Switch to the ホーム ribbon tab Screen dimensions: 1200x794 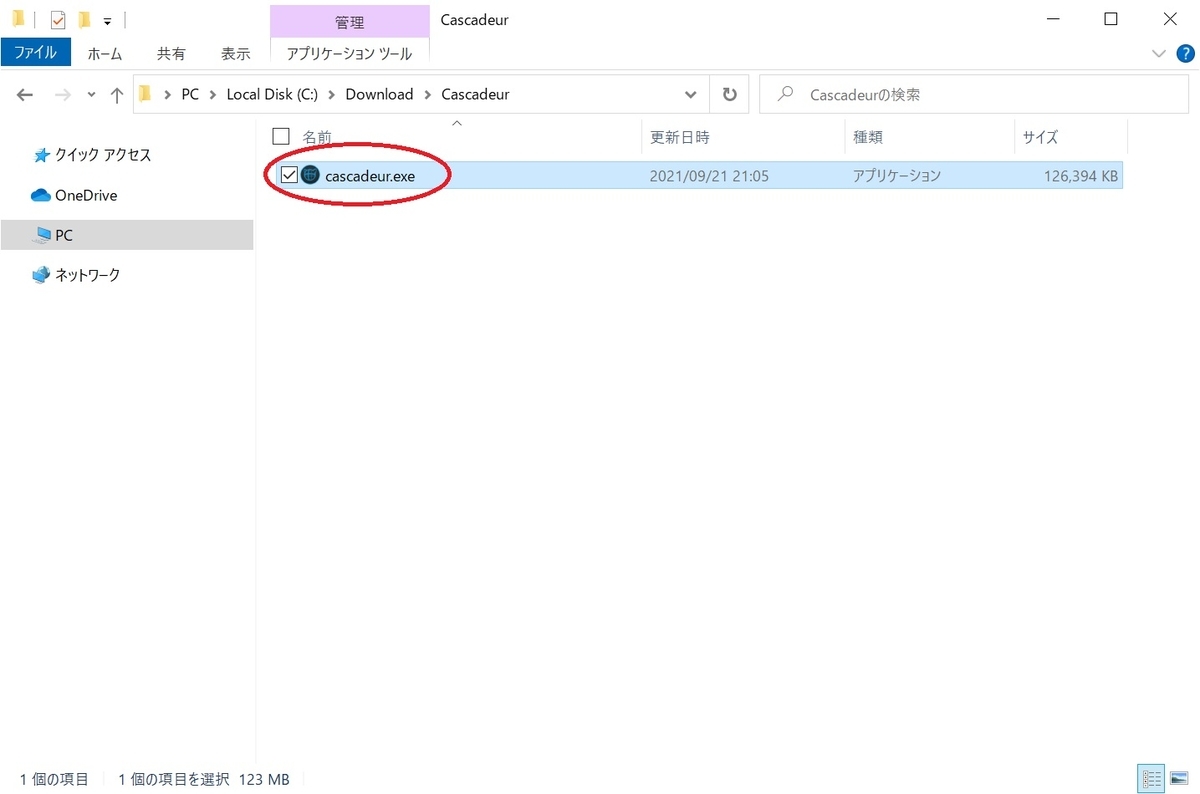(x=105, y=54)
